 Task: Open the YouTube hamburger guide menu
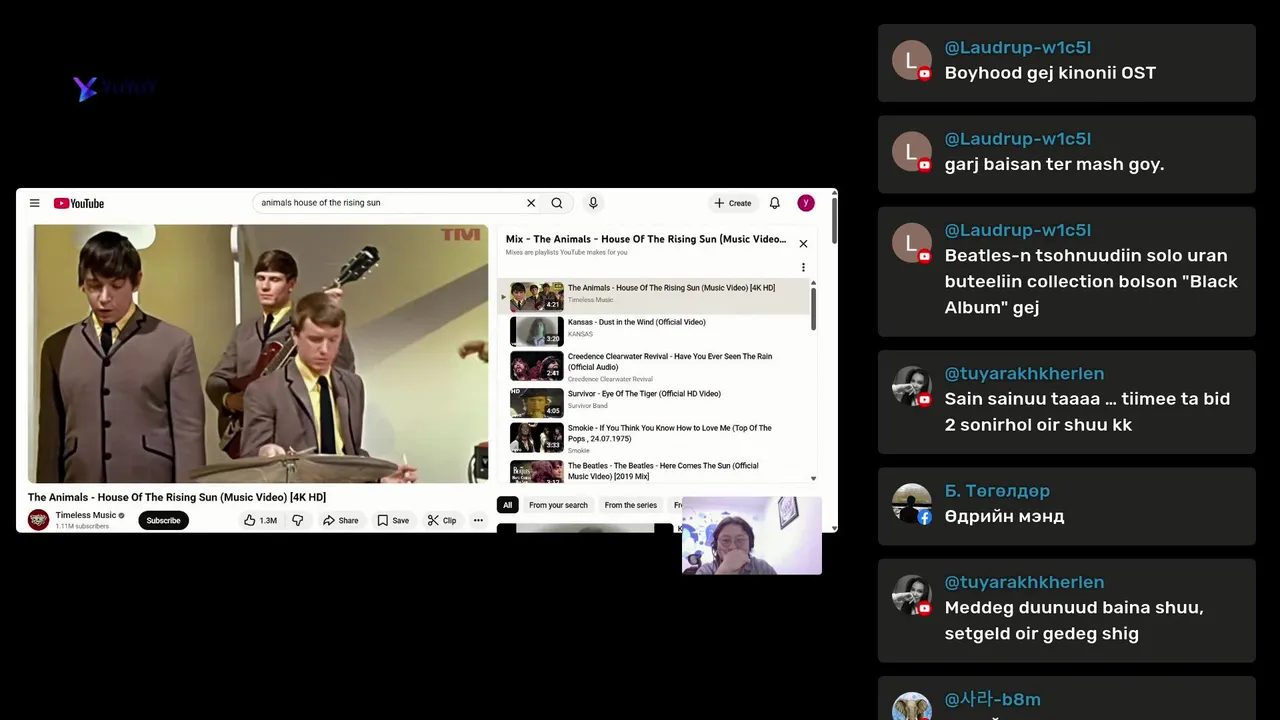34,203
